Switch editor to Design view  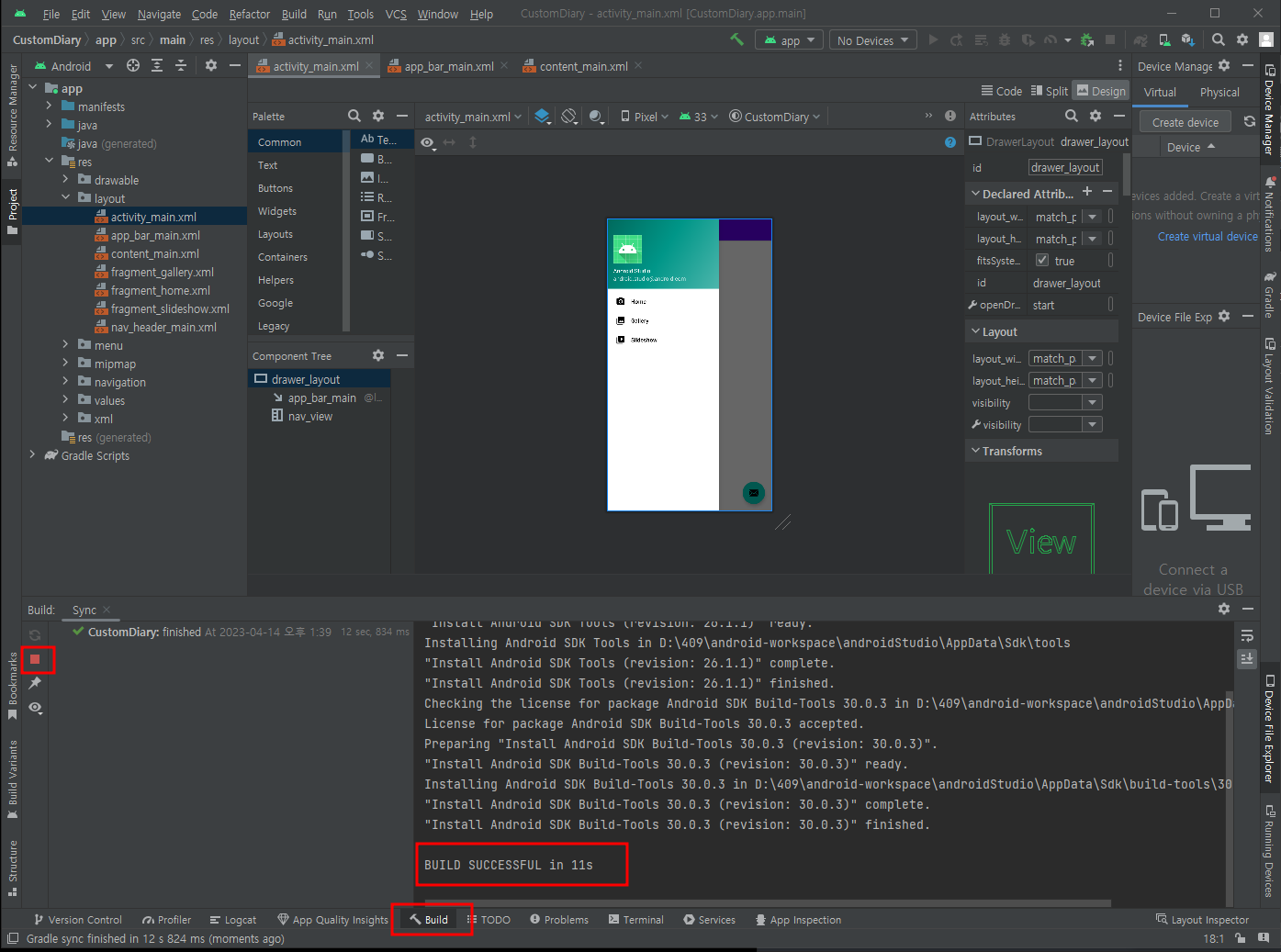point(1101,91)
